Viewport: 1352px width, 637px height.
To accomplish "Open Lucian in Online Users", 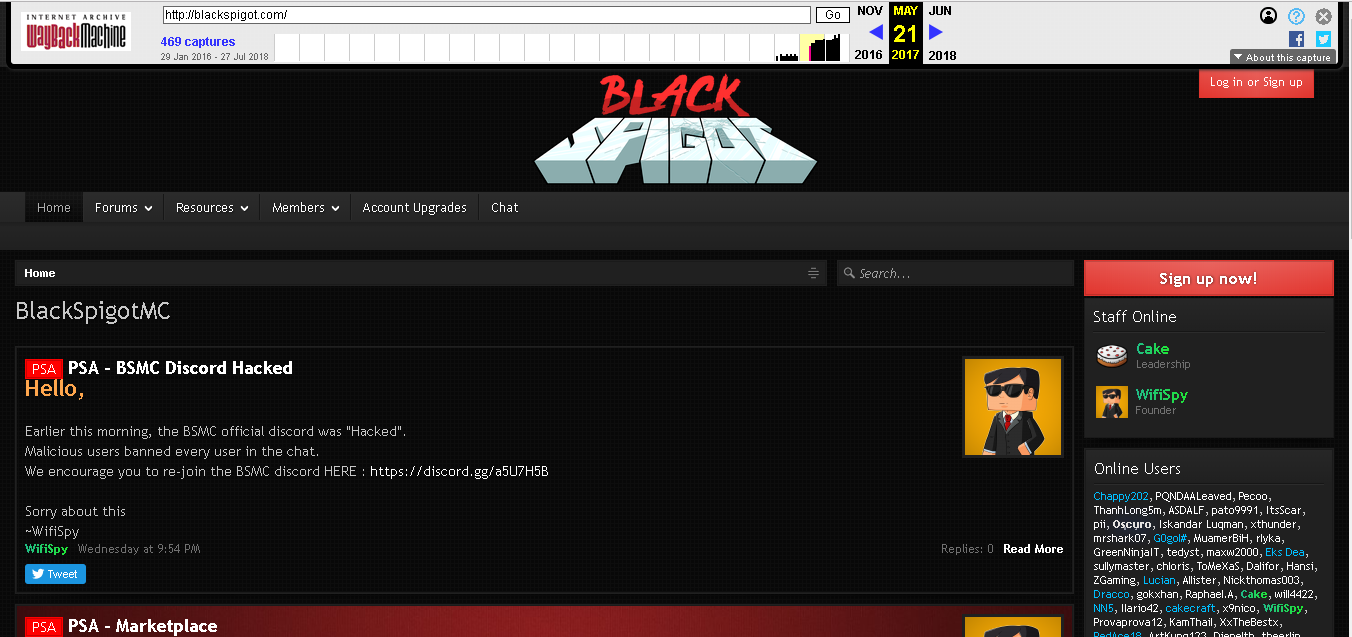I will (1159, 580).
